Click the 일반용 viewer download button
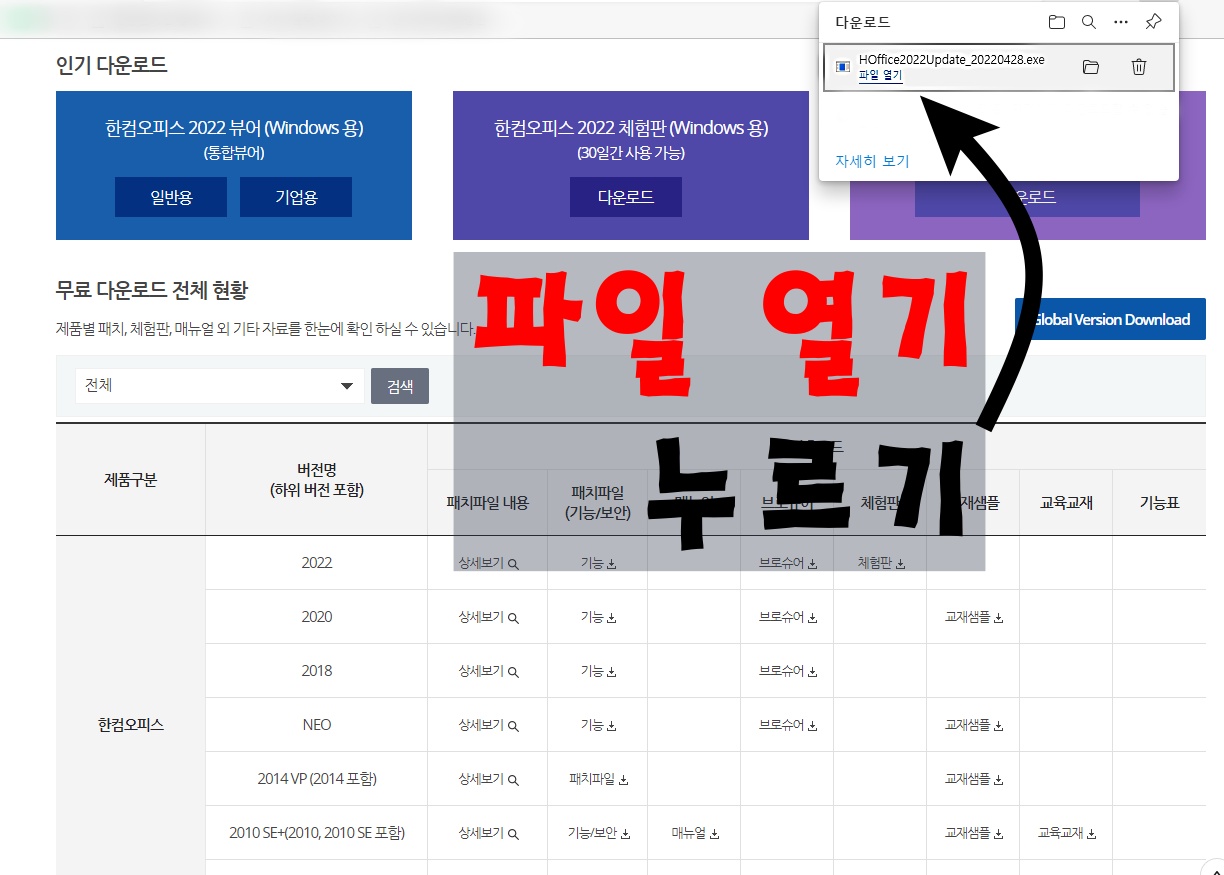This screenshot has height=875, width=1224. [171, 197]
